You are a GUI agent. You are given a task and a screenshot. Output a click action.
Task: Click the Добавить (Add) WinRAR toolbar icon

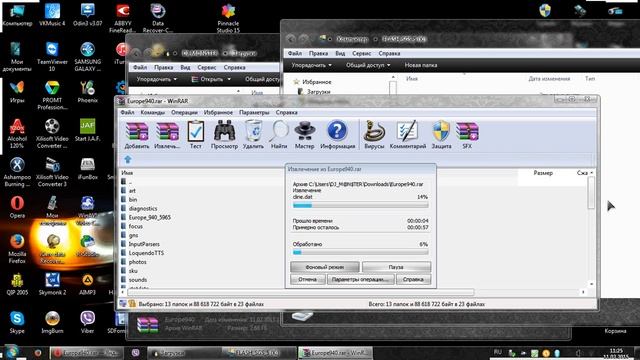tap(137, 135)
